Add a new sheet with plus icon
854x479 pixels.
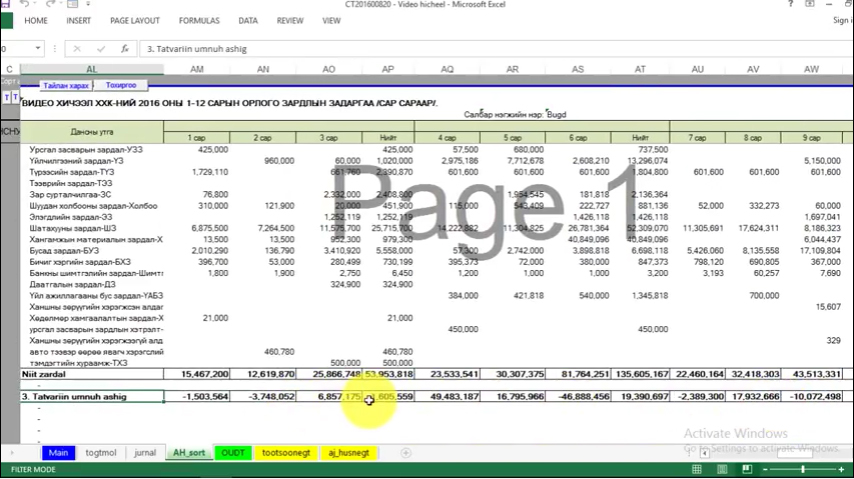(x=405, y=453)
